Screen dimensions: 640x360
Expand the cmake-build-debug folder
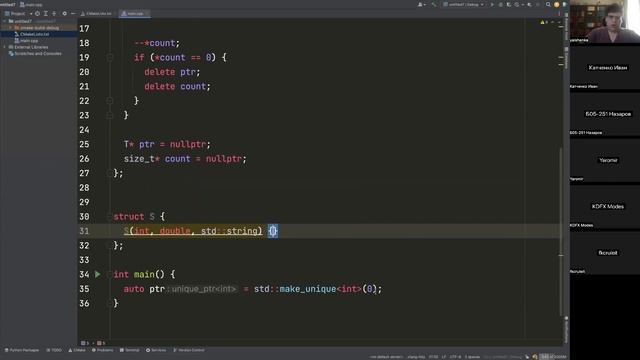[11, 28]
